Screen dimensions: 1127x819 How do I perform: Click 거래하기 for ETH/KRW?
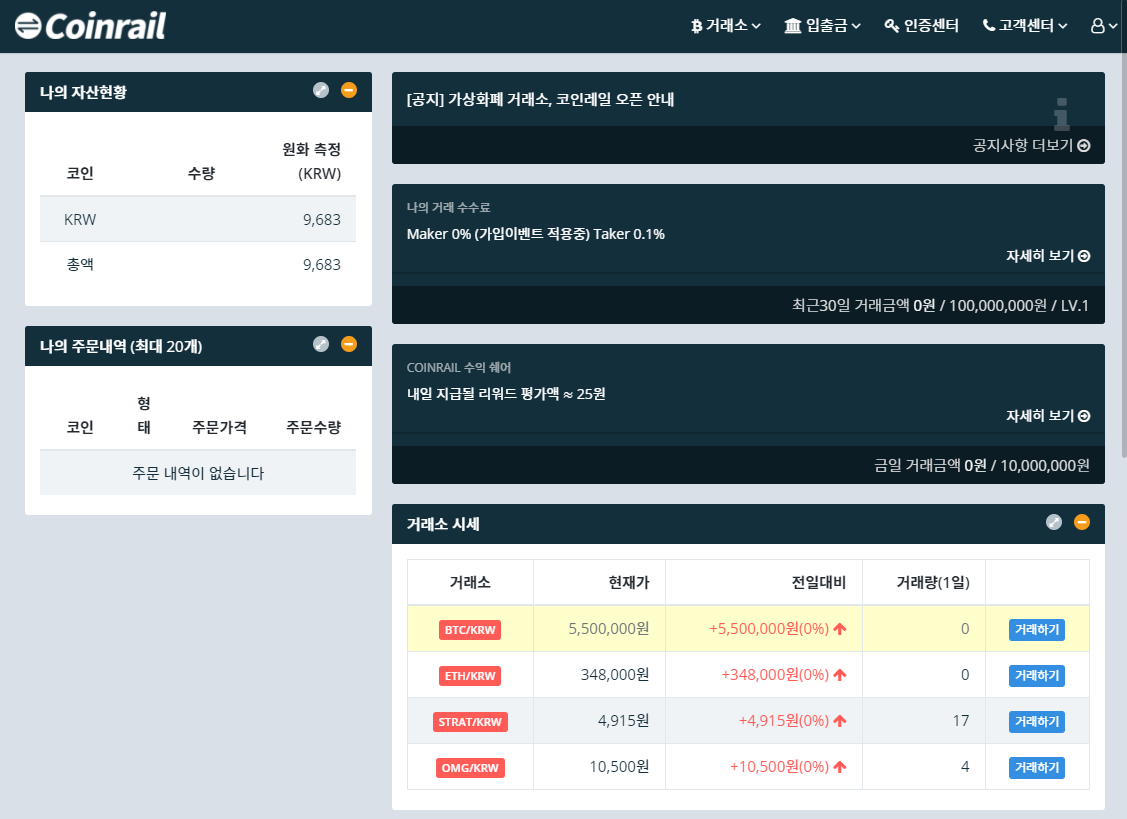[x=1036, y=676]
